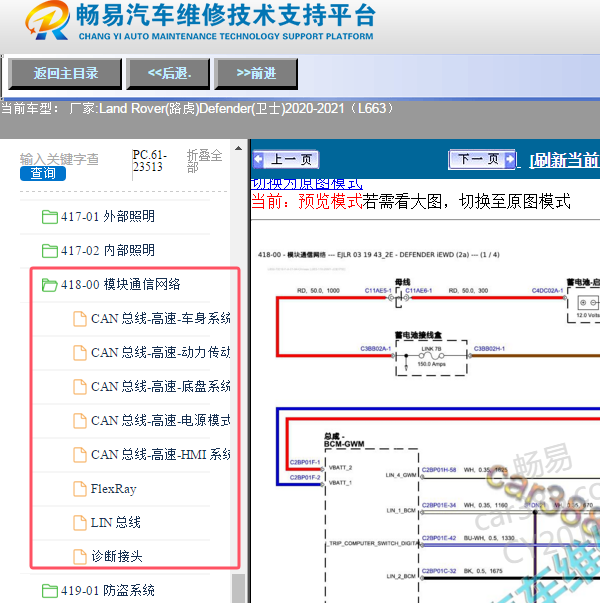The height and width of the screenshot is (603, 600).
Task: Go to previous page with 上一页
Action: pos(285,160)
